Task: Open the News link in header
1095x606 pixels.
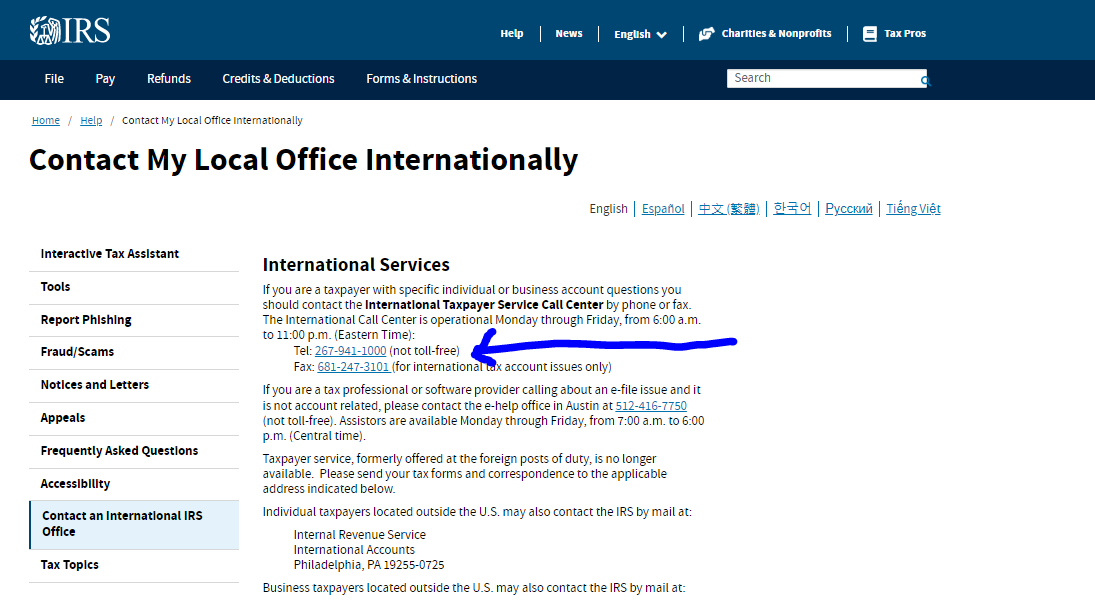Action: [x=568, y=34]
